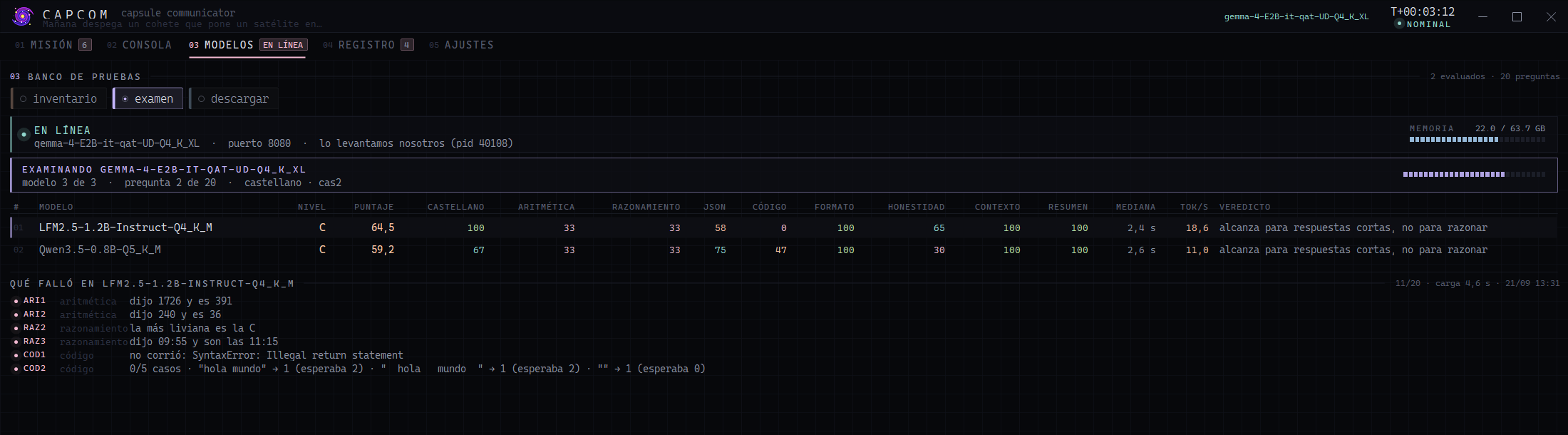Click 'dijo 09:55 y son las 11:15'

204,342
